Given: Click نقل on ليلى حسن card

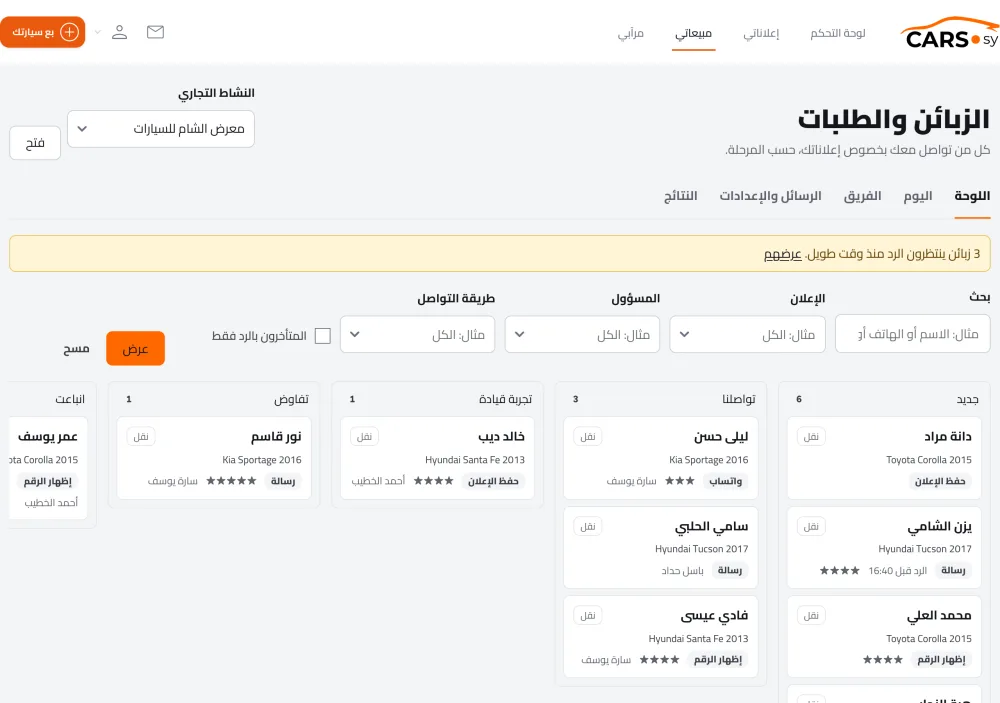Looking at the screenshot, I should pyautogui.click(x=587, y=436).
